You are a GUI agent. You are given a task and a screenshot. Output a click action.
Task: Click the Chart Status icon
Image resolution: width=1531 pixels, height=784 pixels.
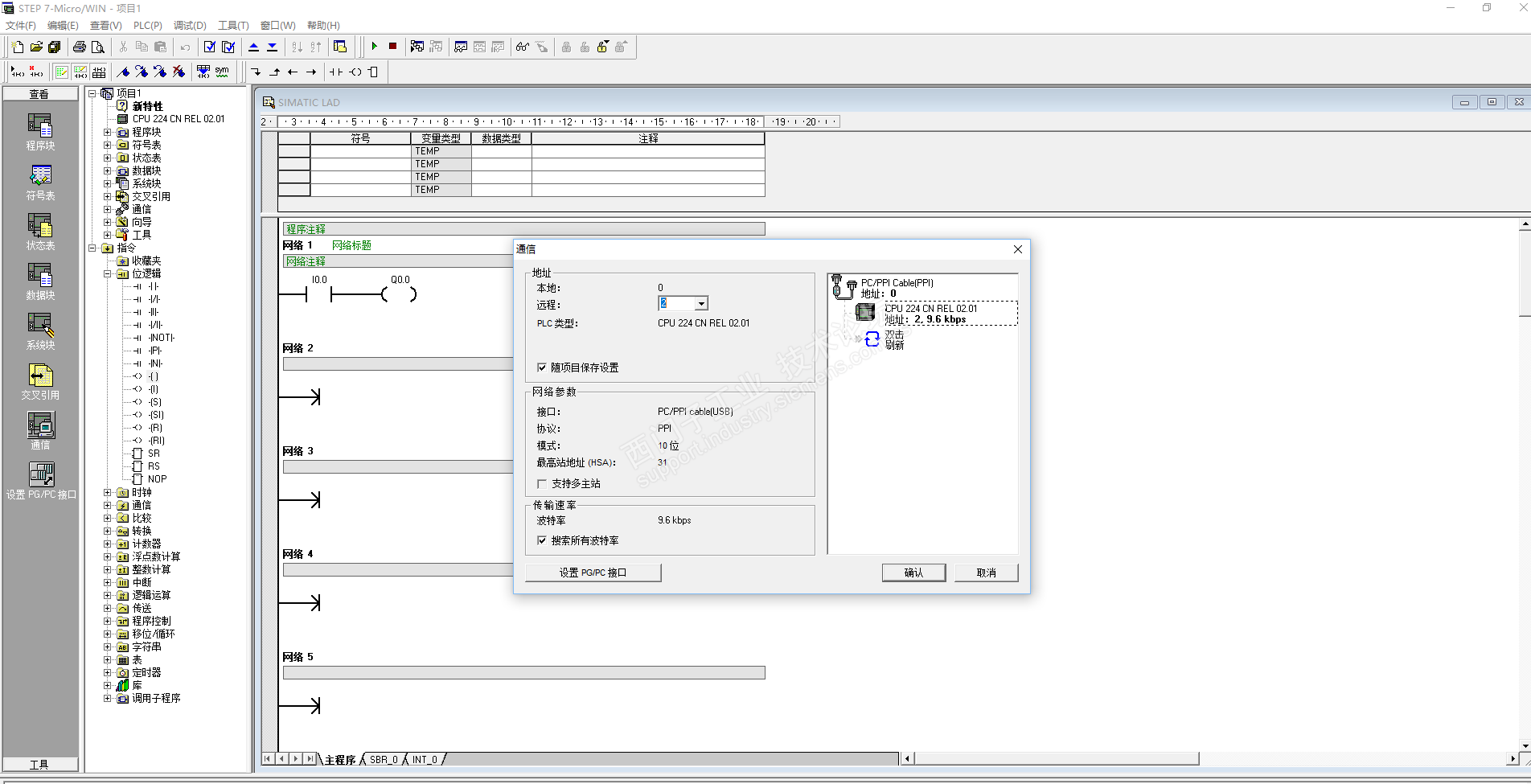point(461,47)
